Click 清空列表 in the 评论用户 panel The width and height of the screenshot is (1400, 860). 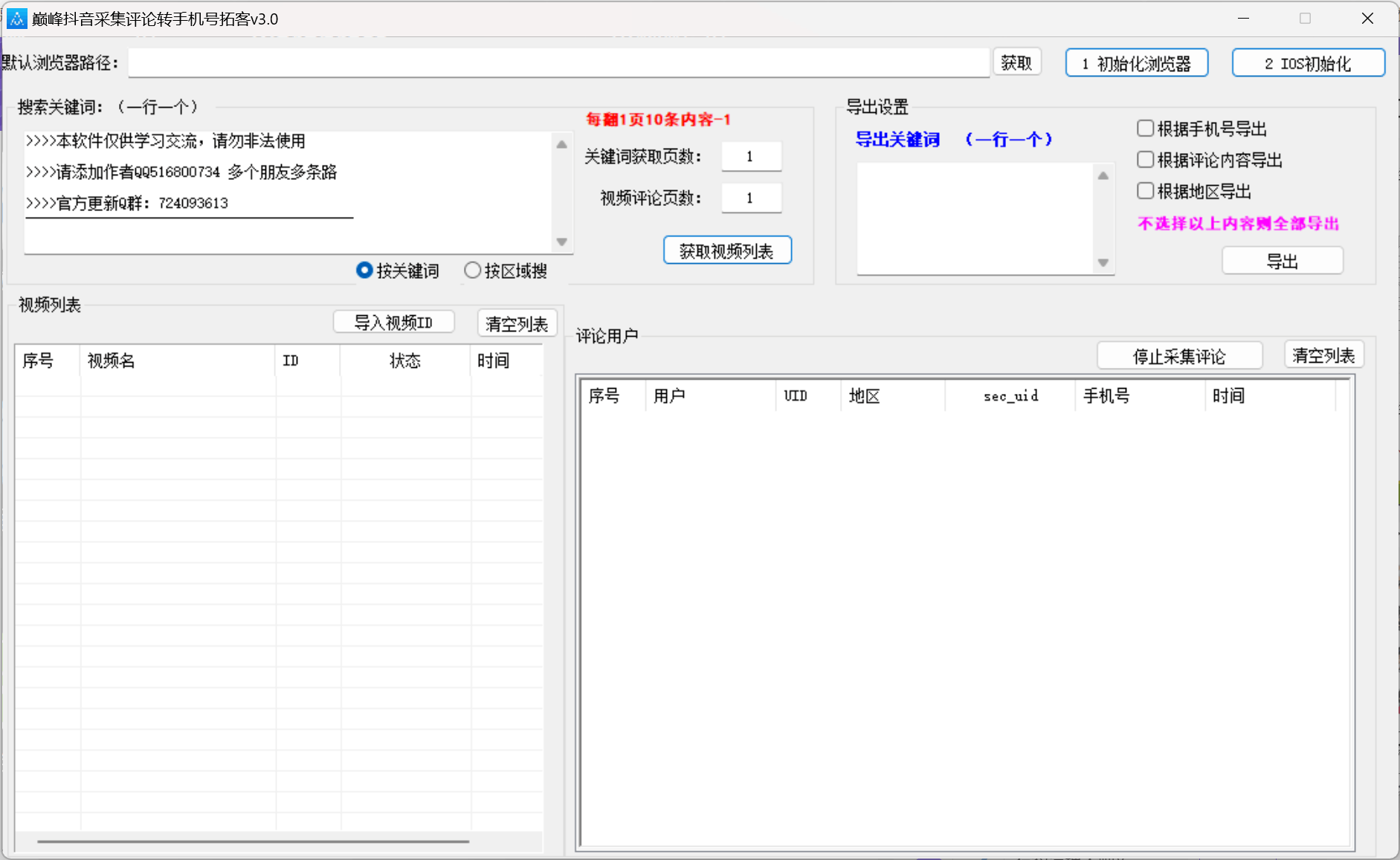[x=1323, y=355]
